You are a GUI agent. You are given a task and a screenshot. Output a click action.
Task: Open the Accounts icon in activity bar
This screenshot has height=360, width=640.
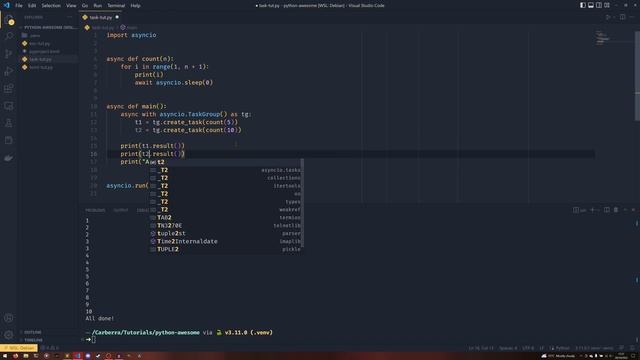pos(9,318)
